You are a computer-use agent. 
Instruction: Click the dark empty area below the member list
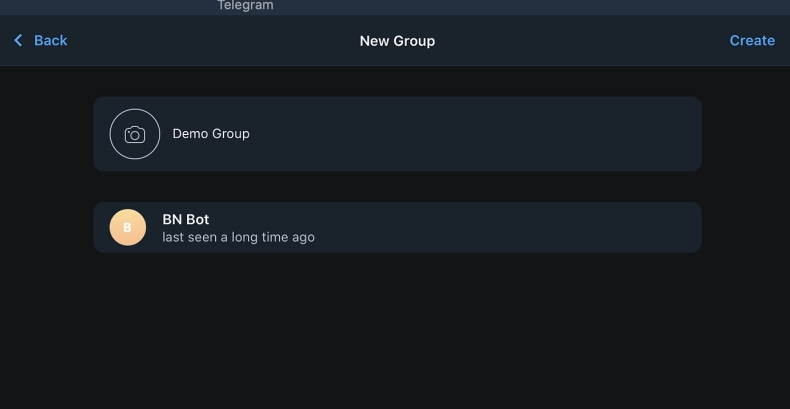(x=397, y=330)
